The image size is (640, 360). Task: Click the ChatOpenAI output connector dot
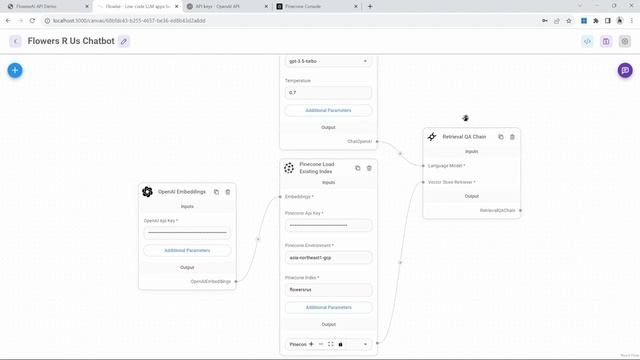click(377, 142)
